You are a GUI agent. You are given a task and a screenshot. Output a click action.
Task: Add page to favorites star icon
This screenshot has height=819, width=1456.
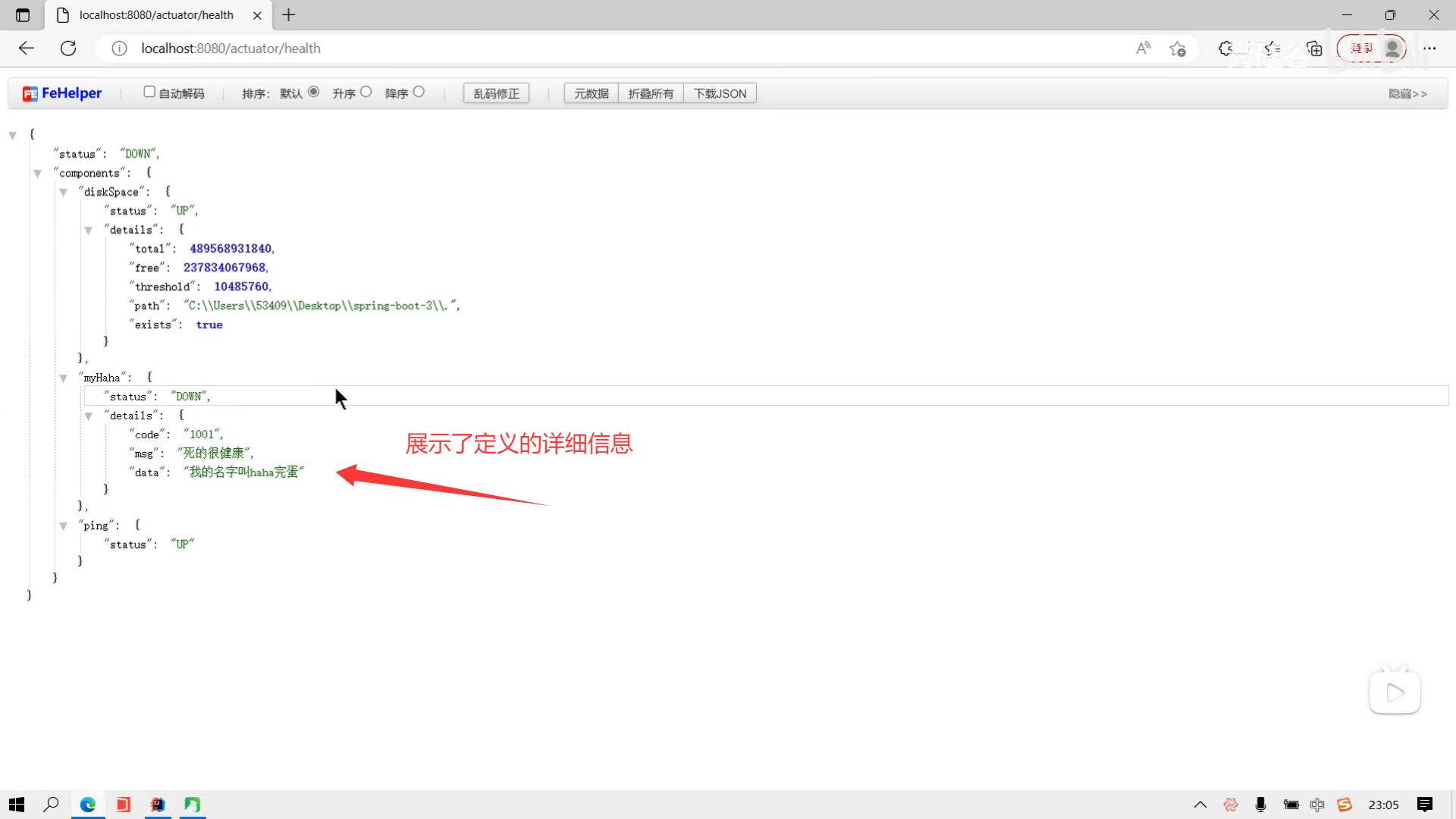coord(1177,49)
